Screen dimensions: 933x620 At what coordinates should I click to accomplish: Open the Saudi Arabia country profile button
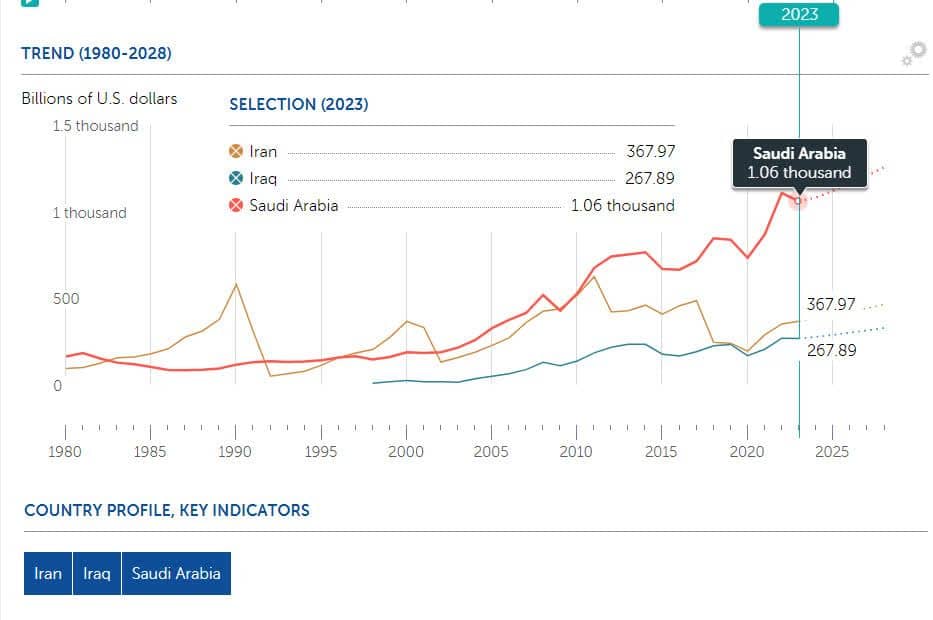176,573
